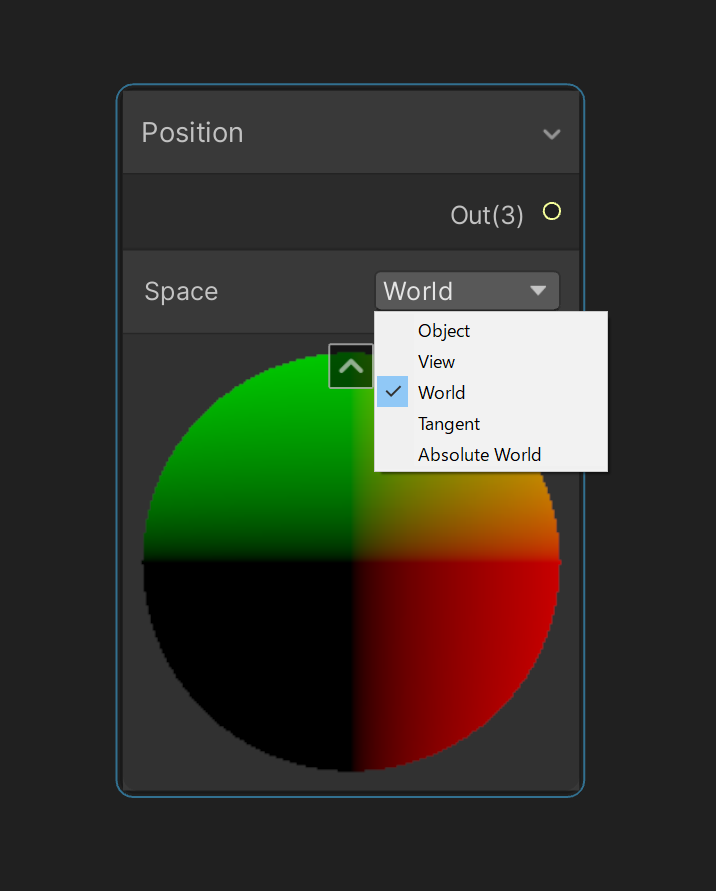
Task: Click the checkmark beside World
Action: (393, 392)
